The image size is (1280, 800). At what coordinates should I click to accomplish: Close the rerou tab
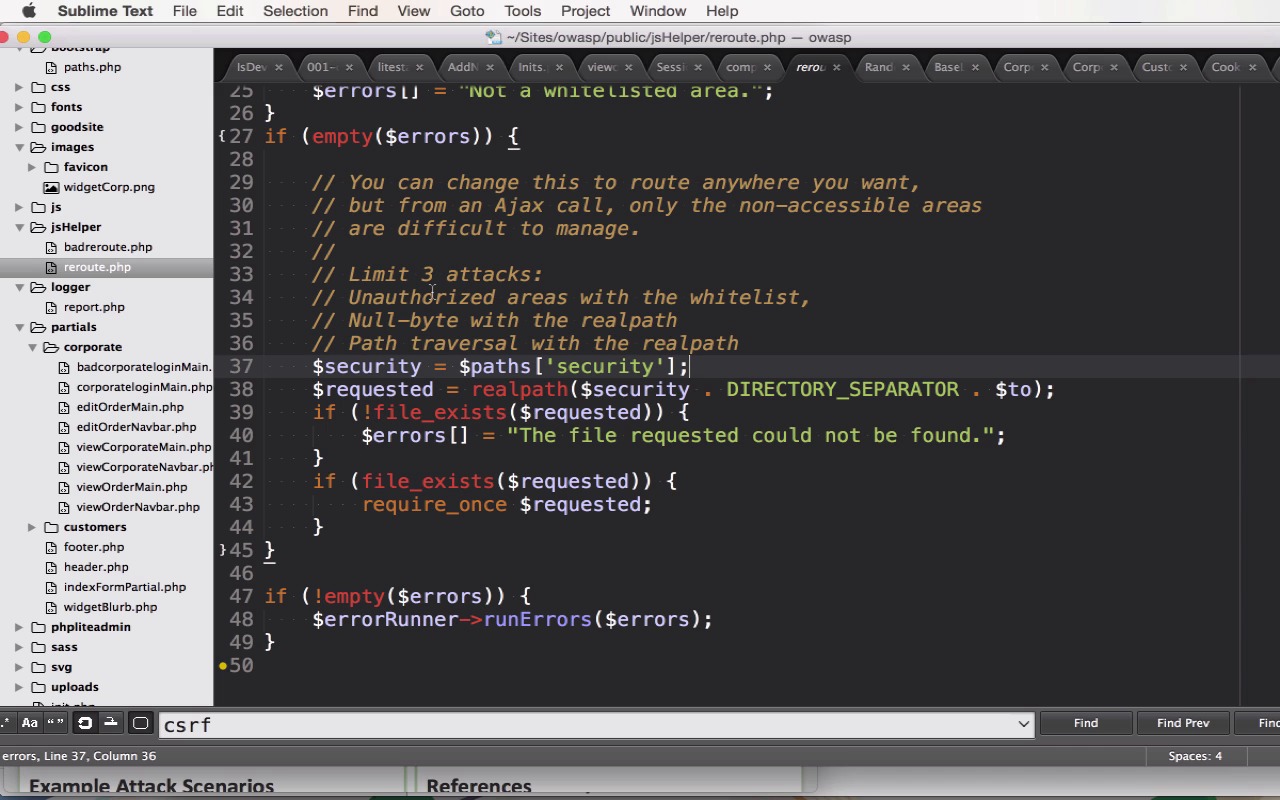(836, 67)
